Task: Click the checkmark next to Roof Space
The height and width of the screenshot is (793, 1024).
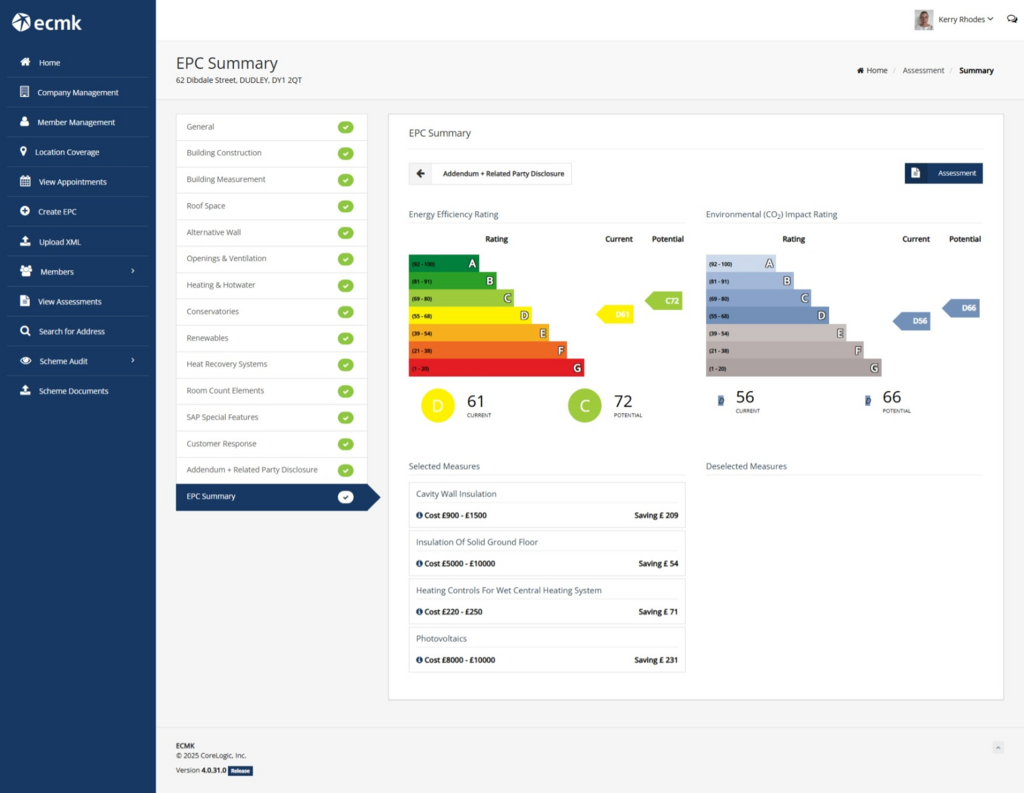Action: click(x=345, y=206)
